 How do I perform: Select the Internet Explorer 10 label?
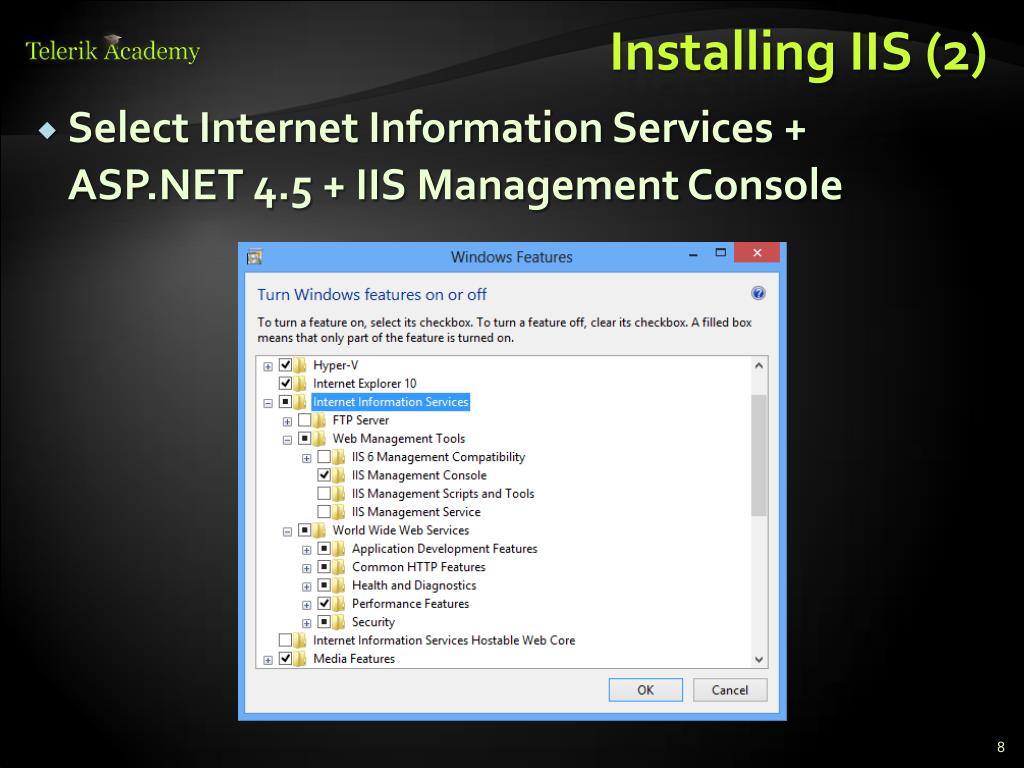click(364, 383)
